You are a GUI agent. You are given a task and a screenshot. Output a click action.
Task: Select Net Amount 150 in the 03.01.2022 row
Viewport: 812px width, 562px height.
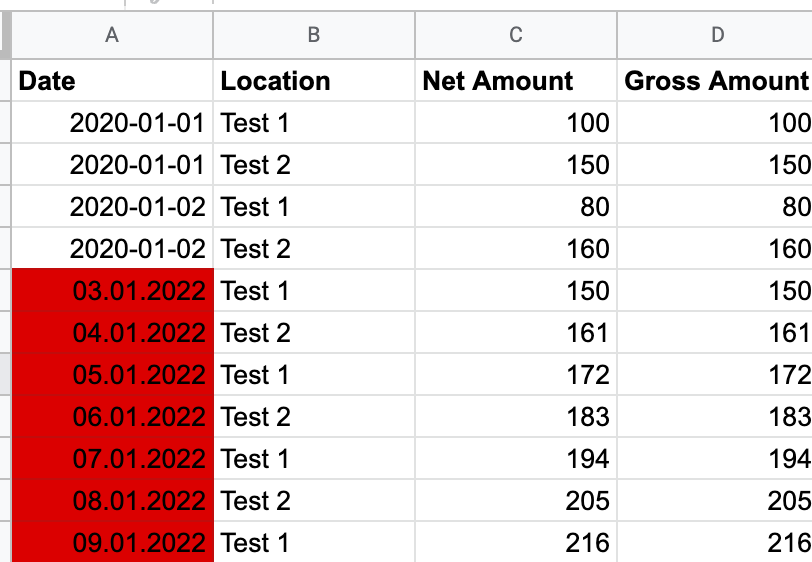tap(516, 291)
